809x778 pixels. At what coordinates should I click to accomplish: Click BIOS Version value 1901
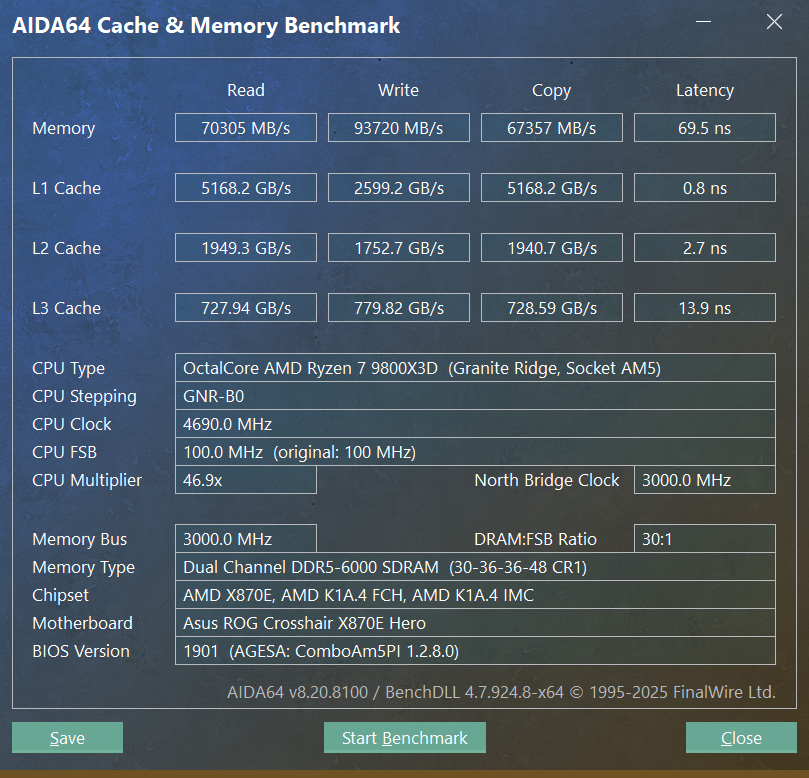pyautogui.click(x=475, y=651)
